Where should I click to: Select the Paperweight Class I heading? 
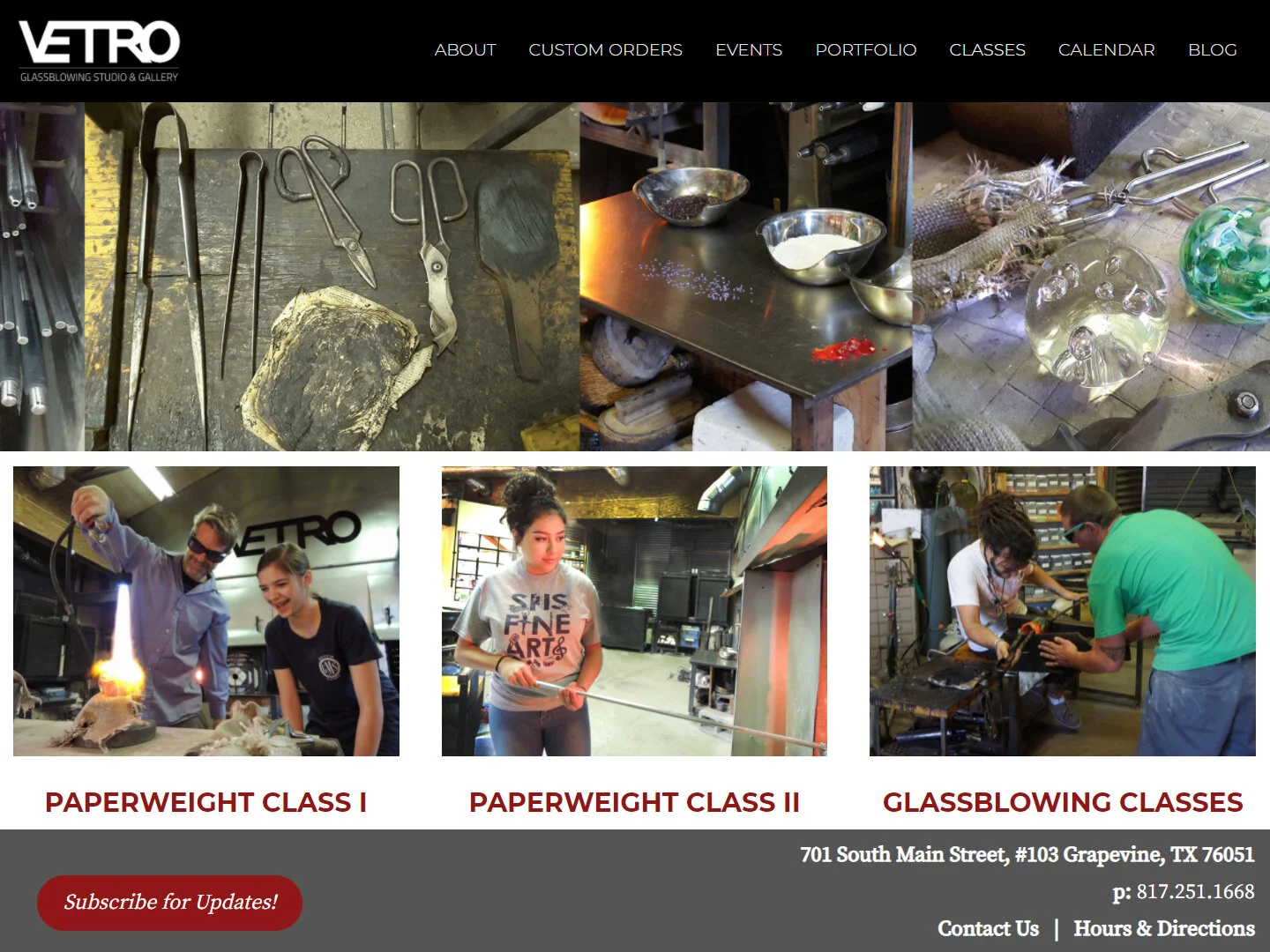pyautogui.click(x=205, y=802)
